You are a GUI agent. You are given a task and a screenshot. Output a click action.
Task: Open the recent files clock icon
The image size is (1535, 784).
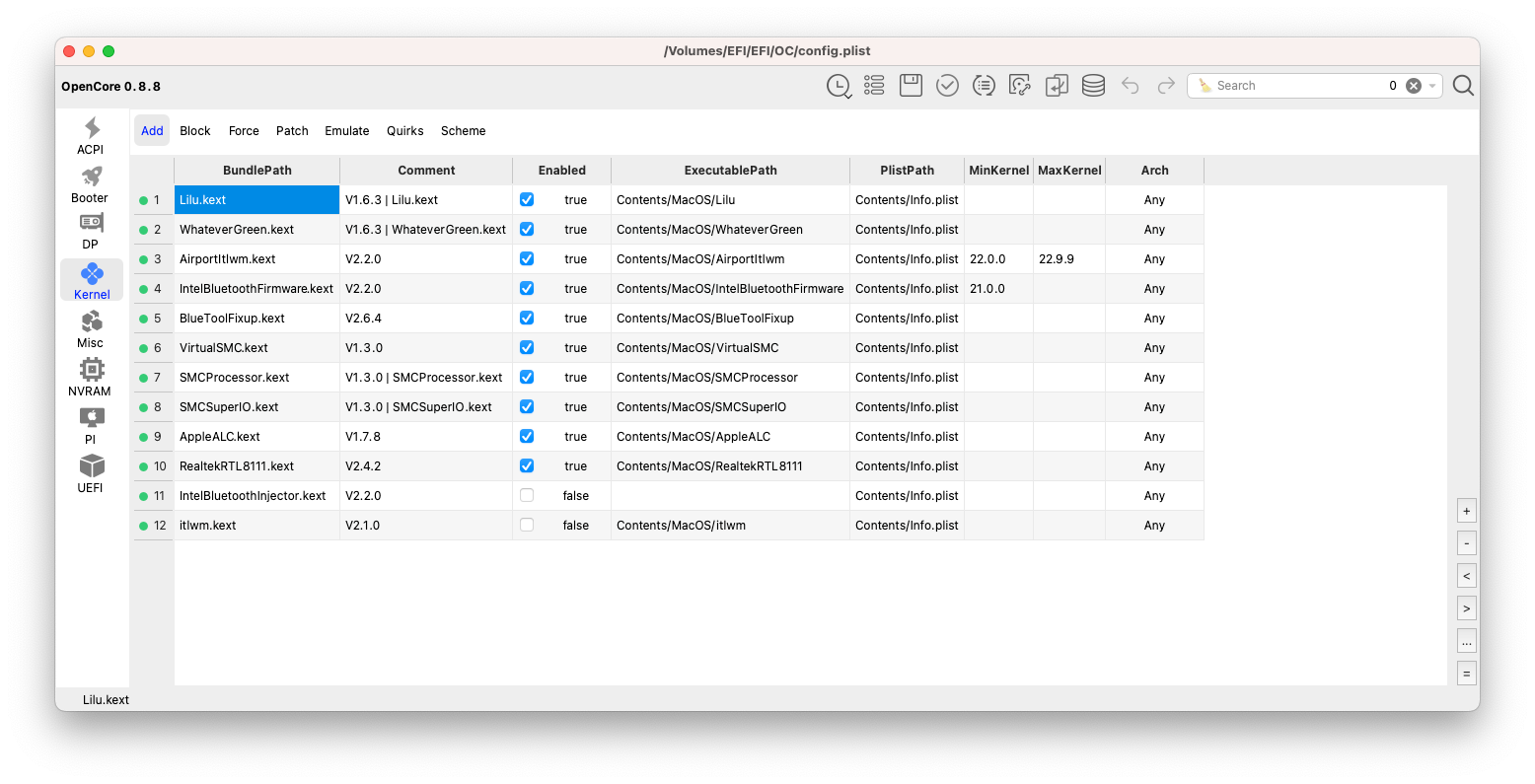(x=839, y=86)
